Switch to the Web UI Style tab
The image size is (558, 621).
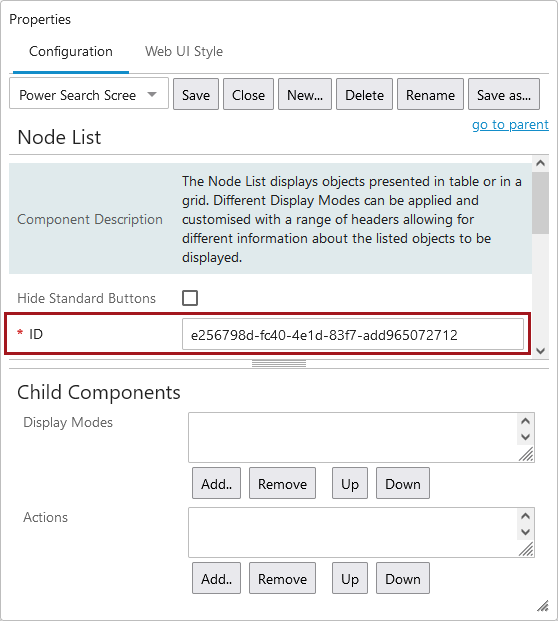[x=184, y=51]
